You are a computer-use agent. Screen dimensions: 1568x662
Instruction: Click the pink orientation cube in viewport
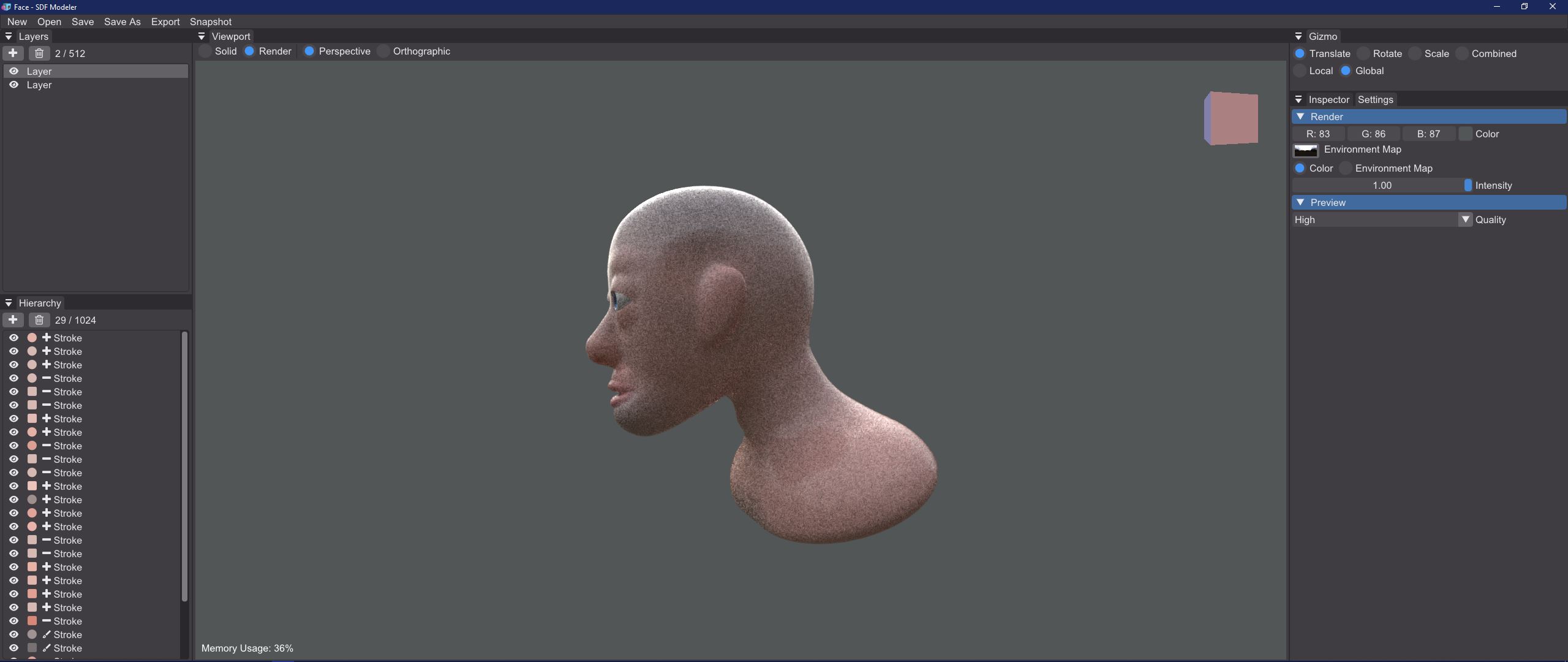(1231, 118)
